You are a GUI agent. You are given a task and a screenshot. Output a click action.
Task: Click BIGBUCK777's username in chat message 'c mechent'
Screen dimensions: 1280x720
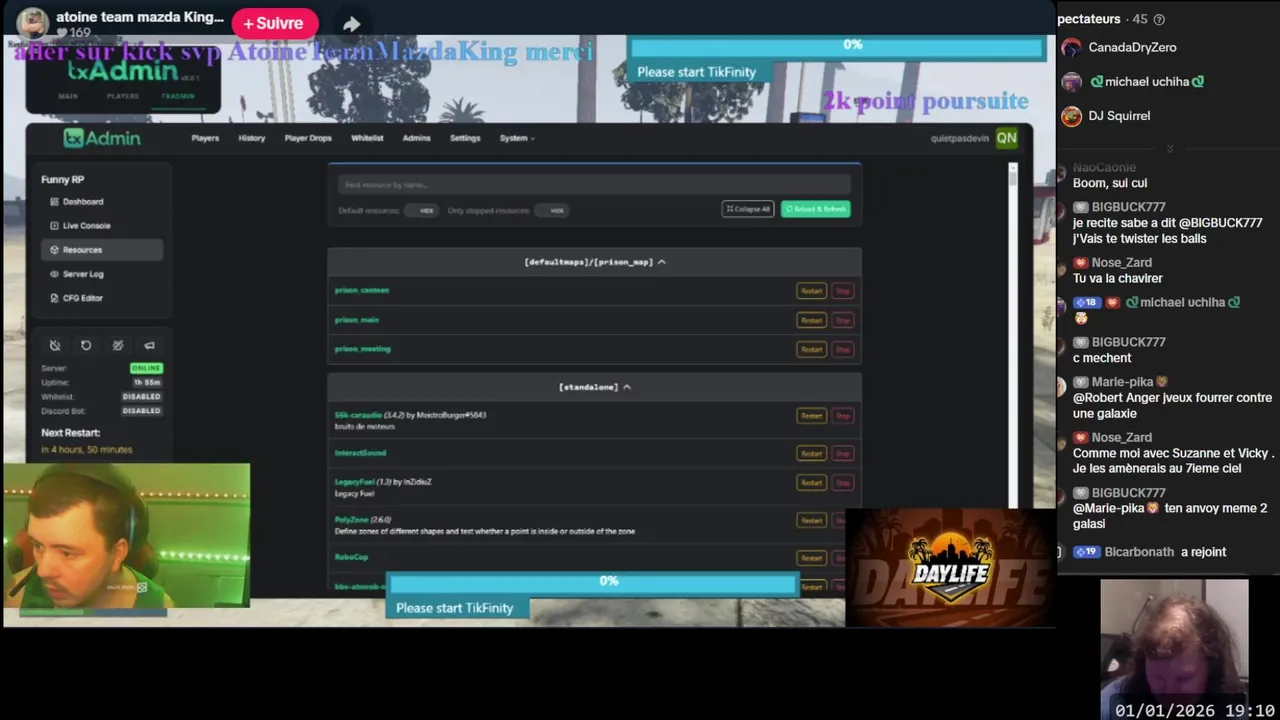pyautogui.click(x=1128, y=342)
